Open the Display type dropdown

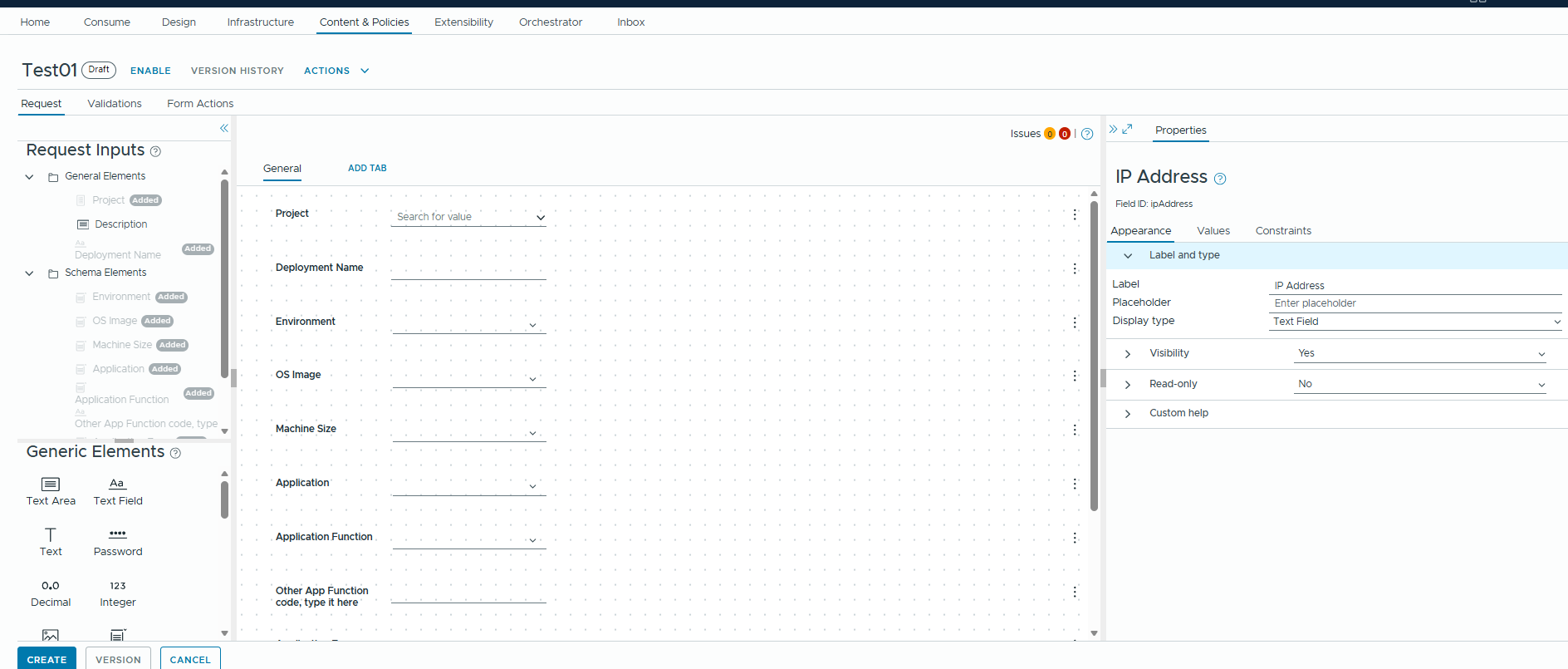click(x=1415, y=322)
